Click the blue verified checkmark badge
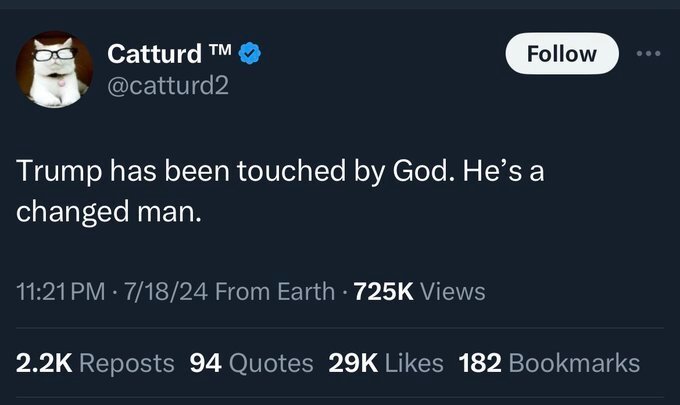The image size is (680, 405). pyautogui.click(x=253, y=53)
